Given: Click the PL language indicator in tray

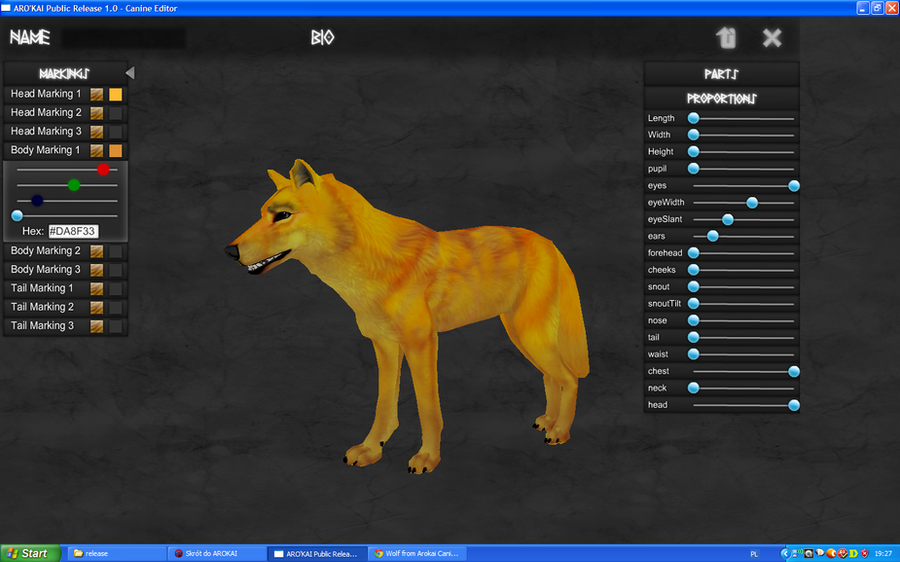Looking at the screenshot, I should (754, 554).
